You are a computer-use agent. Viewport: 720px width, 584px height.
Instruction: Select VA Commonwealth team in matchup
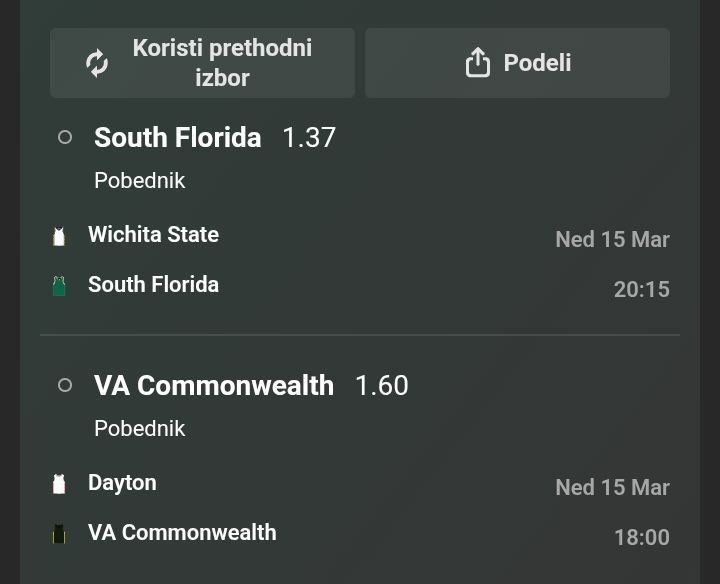[182, 533]
